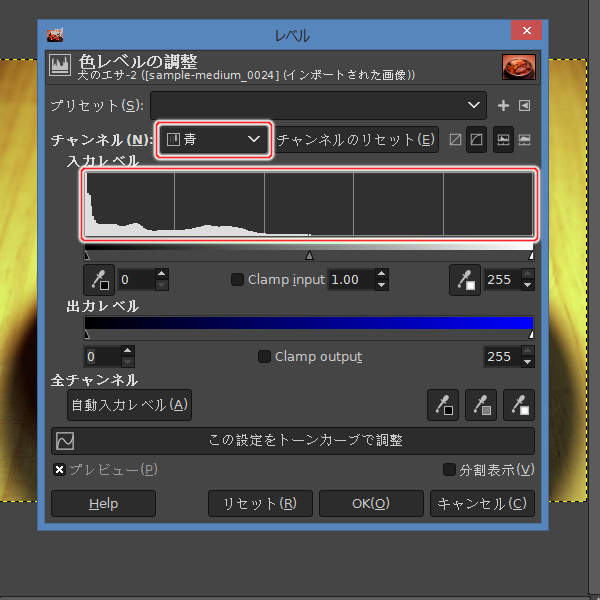This screenshot has width=600, height=600.
Task: Decrease high output value 255 stepper
Action: pyautogui.click(x=528, y=362)
